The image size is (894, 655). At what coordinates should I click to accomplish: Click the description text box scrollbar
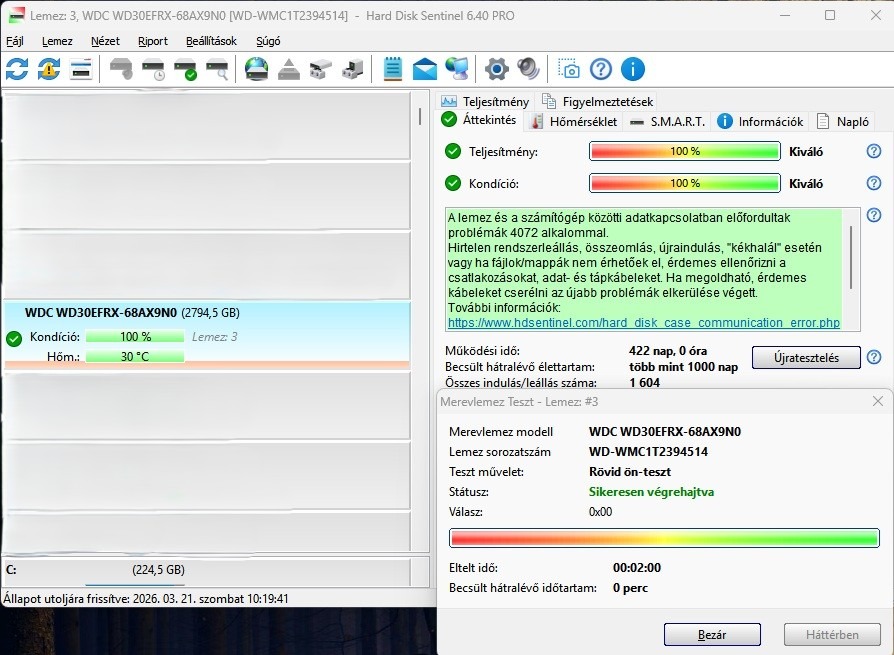coord(851,257)
